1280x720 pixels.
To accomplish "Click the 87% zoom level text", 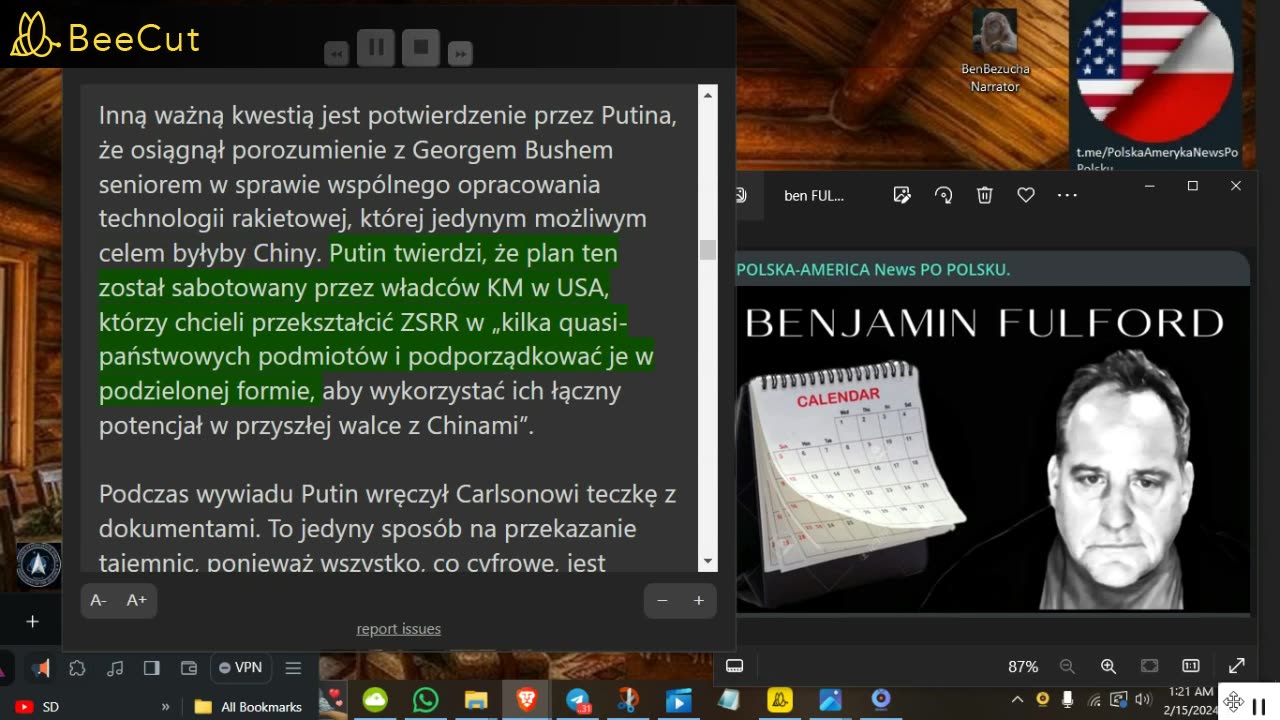I will point(1023,667).
